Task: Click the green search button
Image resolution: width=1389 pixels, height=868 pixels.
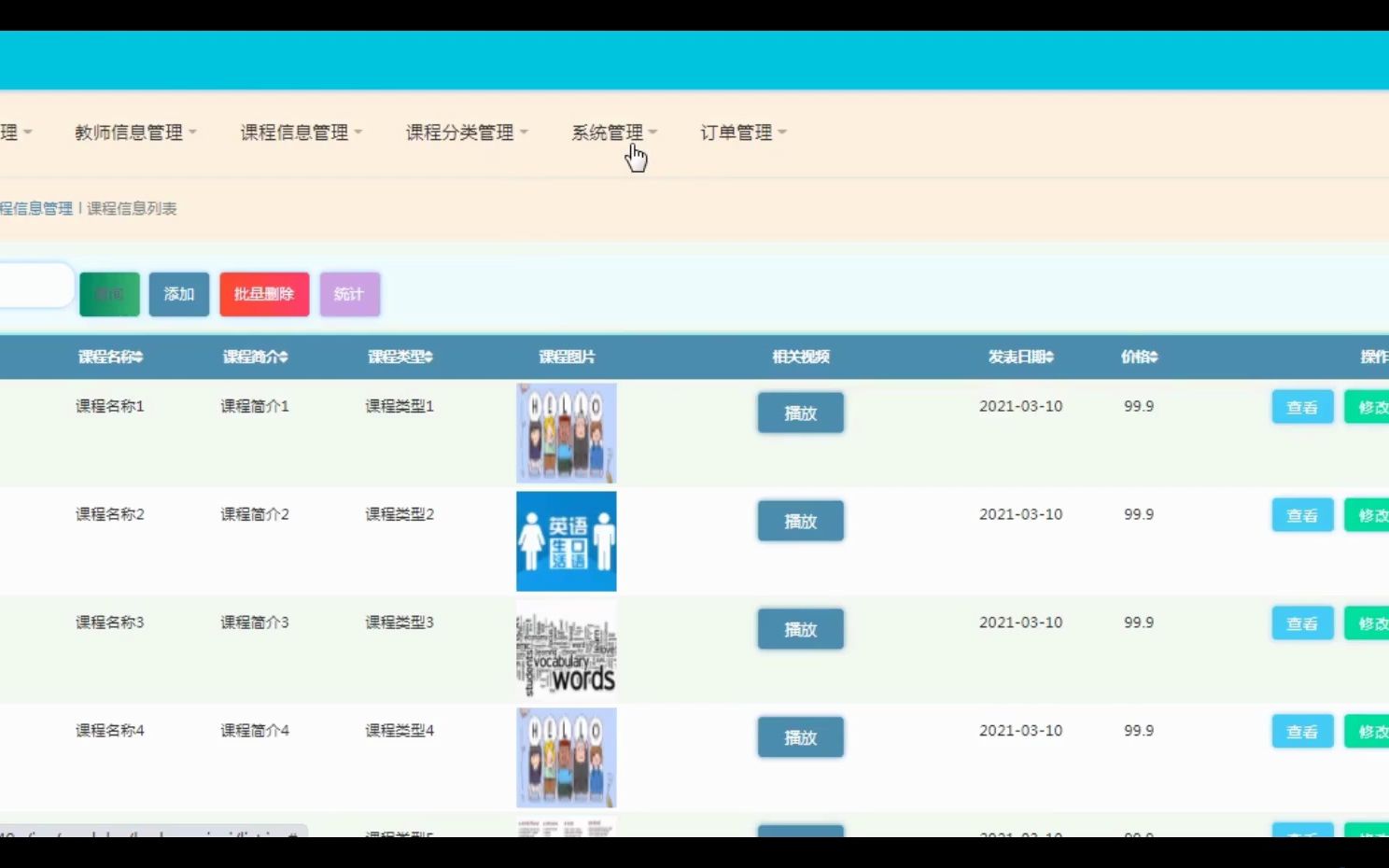Action: [x=109, y=294]
